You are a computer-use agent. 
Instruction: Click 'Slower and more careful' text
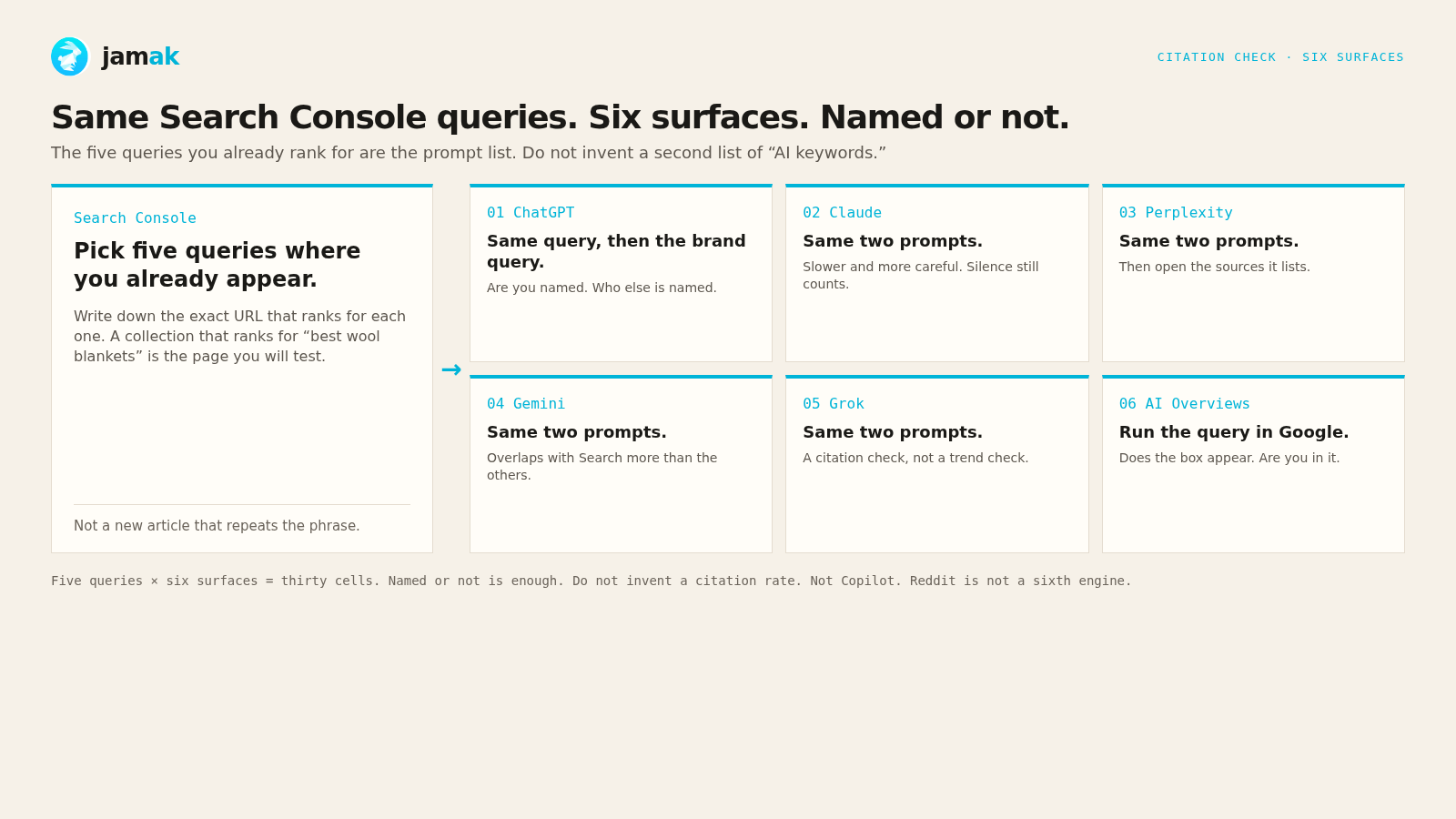pyautogui.click(x=921, y=275)
